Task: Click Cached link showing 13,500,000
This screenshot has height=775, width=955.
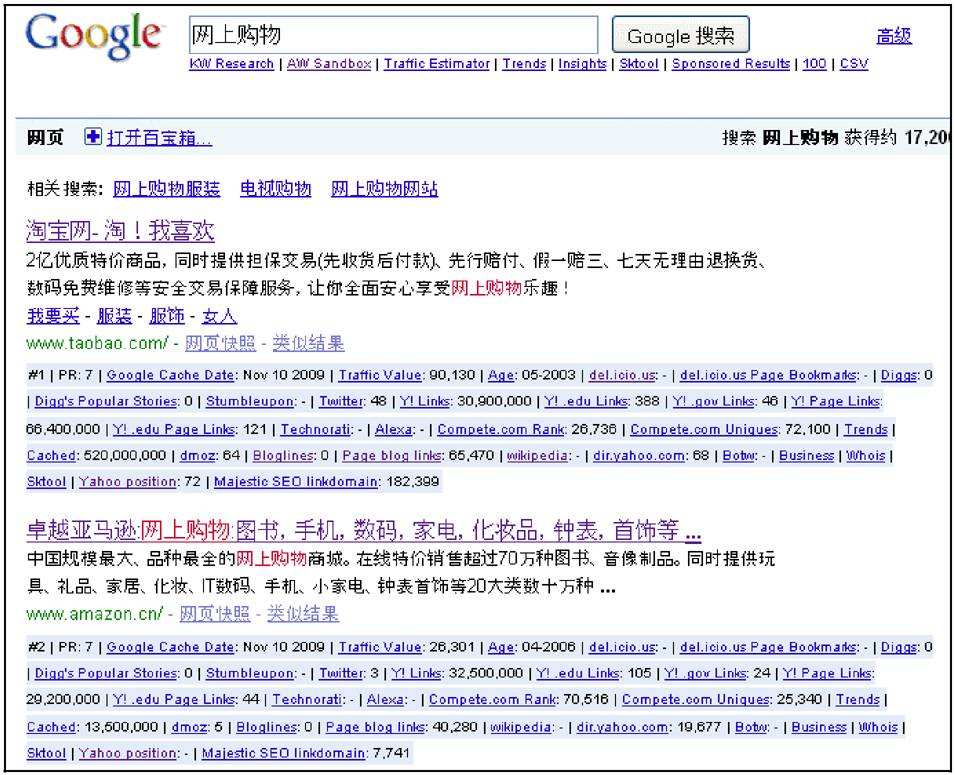Action: [x=51, y=727]
